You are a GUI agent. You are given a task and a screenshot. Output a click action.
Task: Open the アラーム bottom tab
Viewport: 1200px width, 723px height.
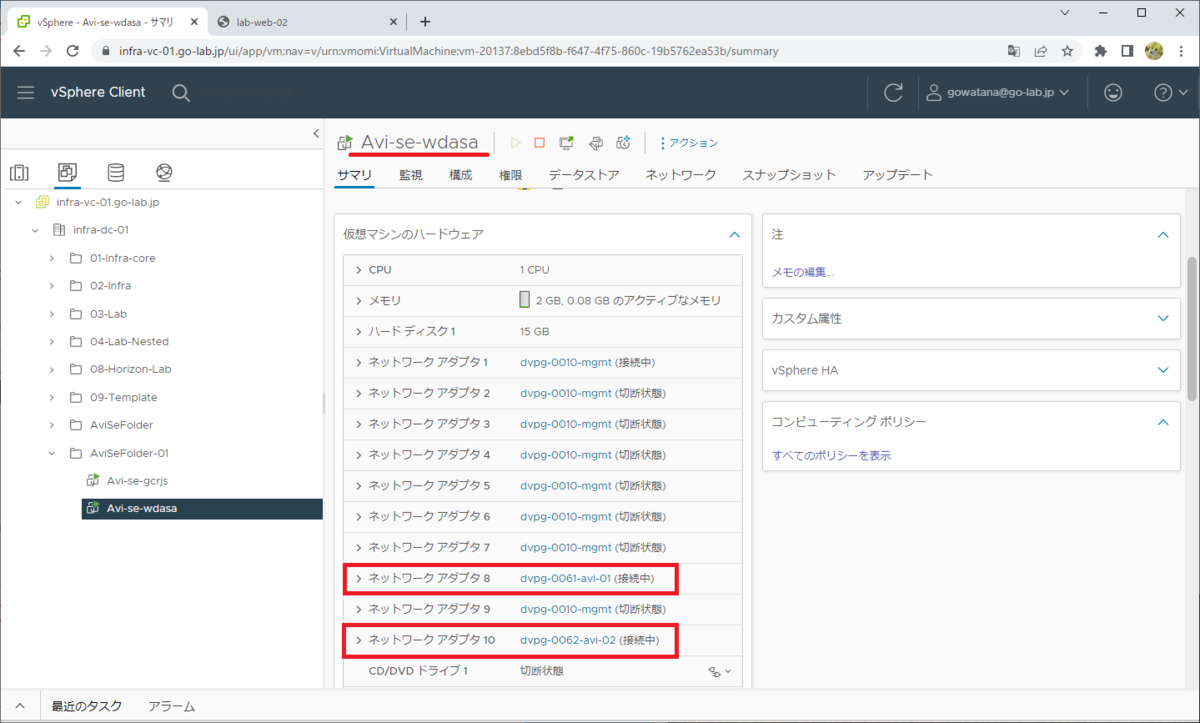click(x=171, y=706)
